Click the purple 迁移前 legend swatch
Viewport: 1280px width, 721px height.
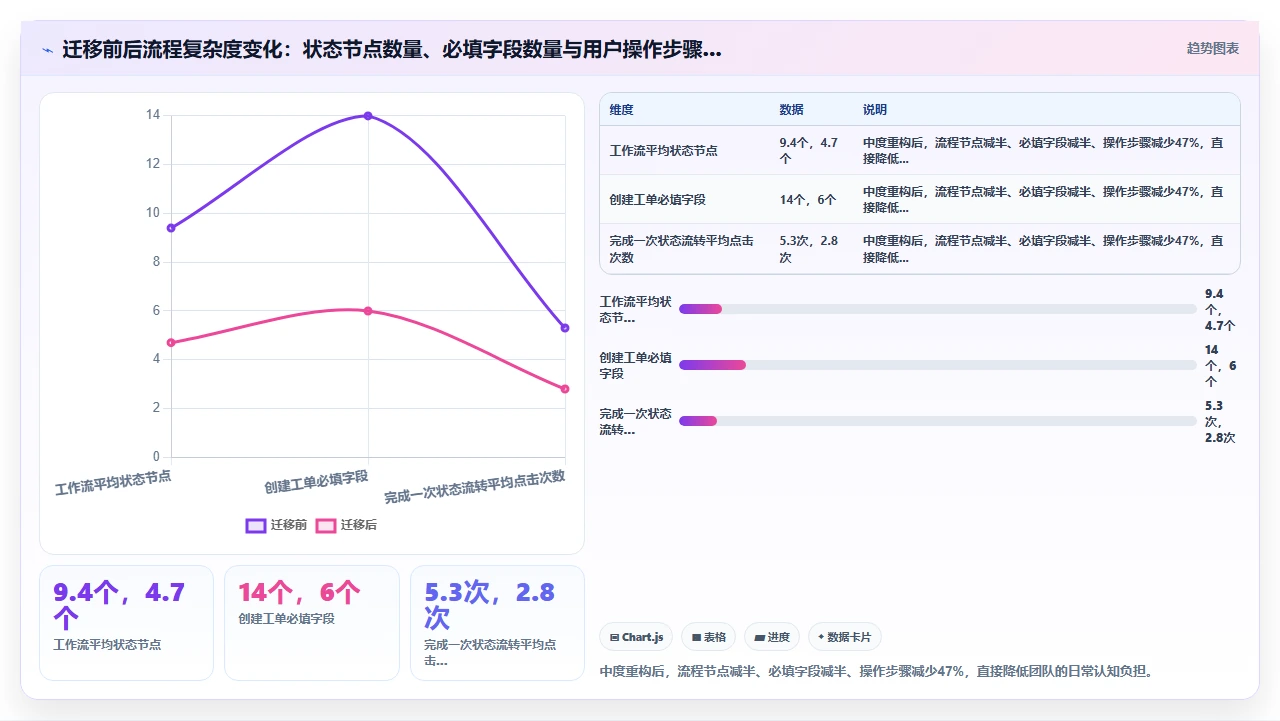click(x=256, y=525)
